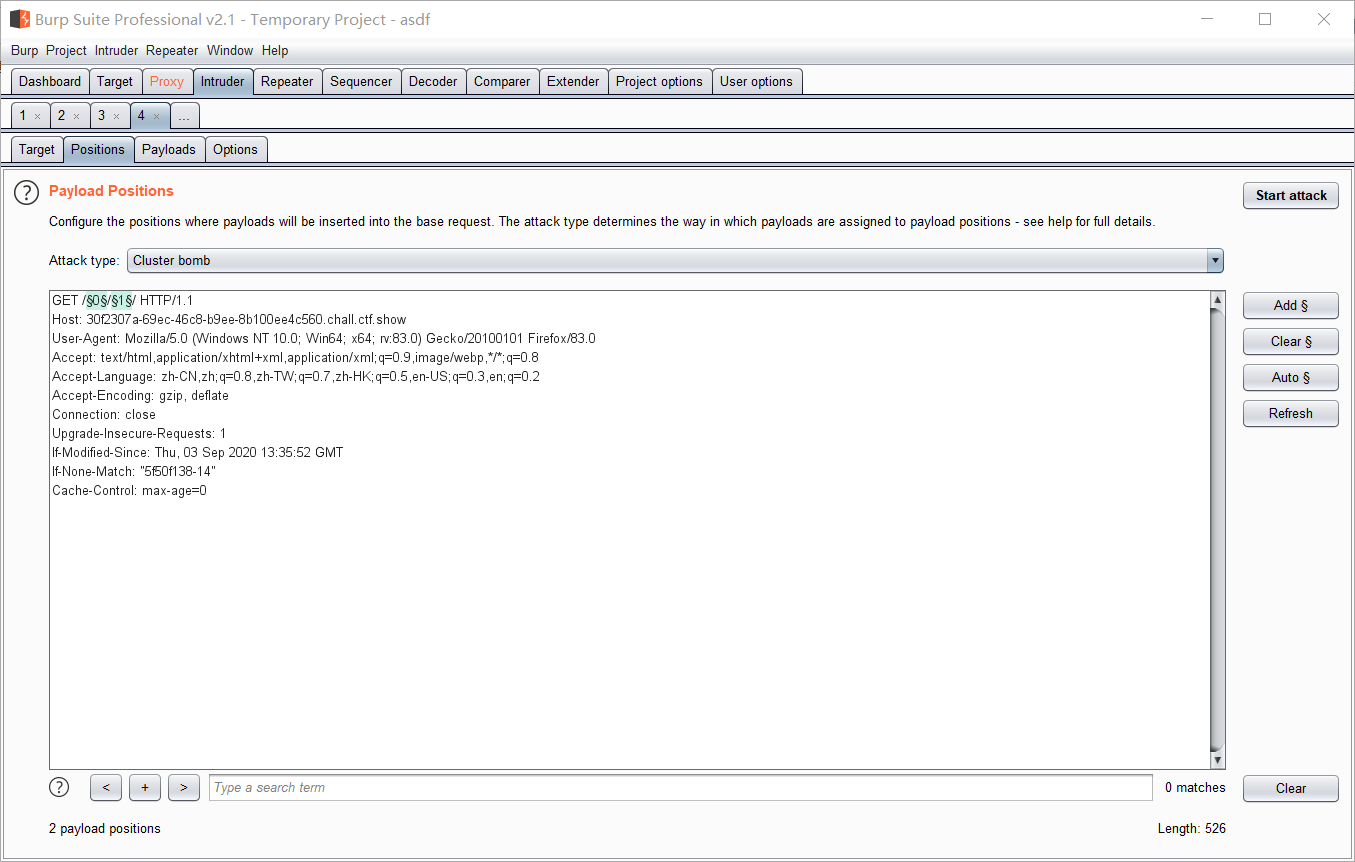
Task: Switch to the Intruder Target sub-tab
Action: point(37,150)
